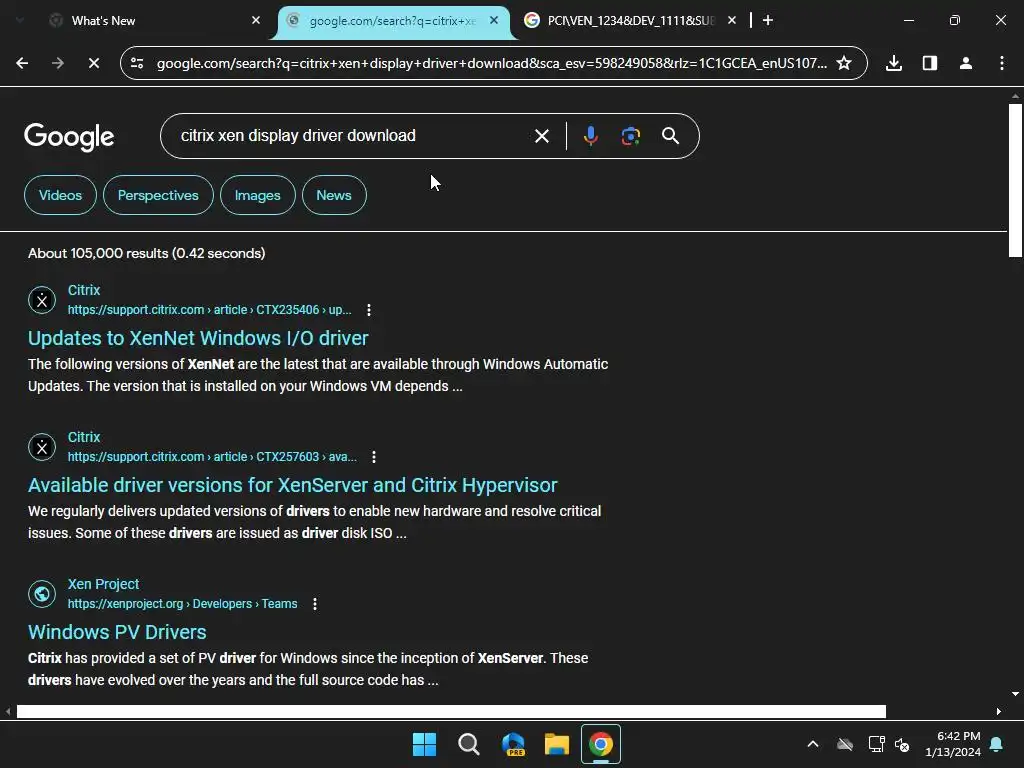
Task: Open Updates to XenNet Windows I/O driver
Action: pos(198,338)
